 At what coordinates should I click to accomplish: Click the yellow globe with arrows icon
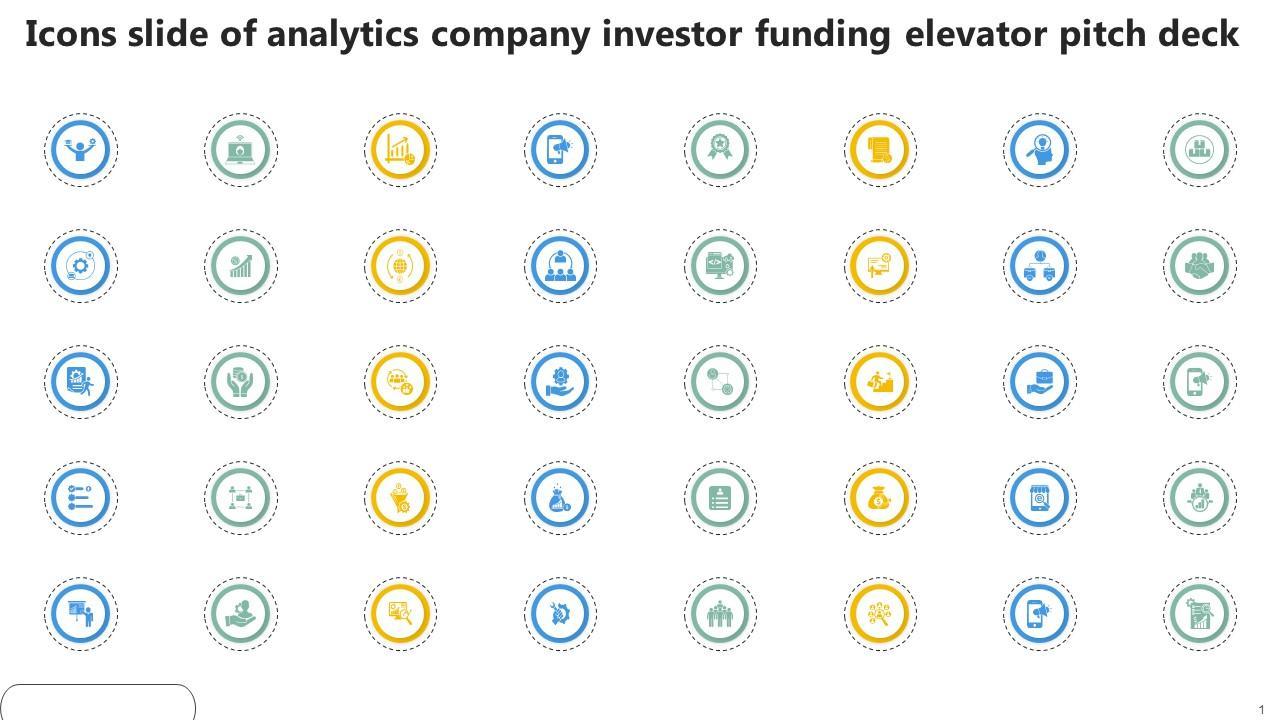pos(400,265)
